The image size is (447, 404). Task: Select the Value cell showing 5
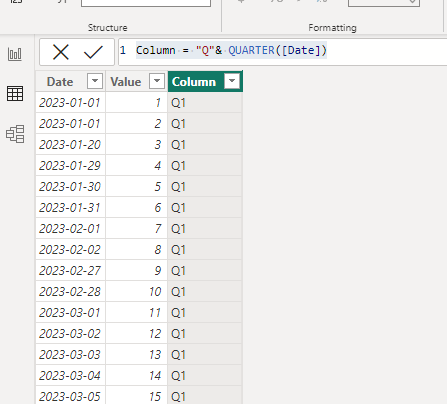[x=136, y=187]
